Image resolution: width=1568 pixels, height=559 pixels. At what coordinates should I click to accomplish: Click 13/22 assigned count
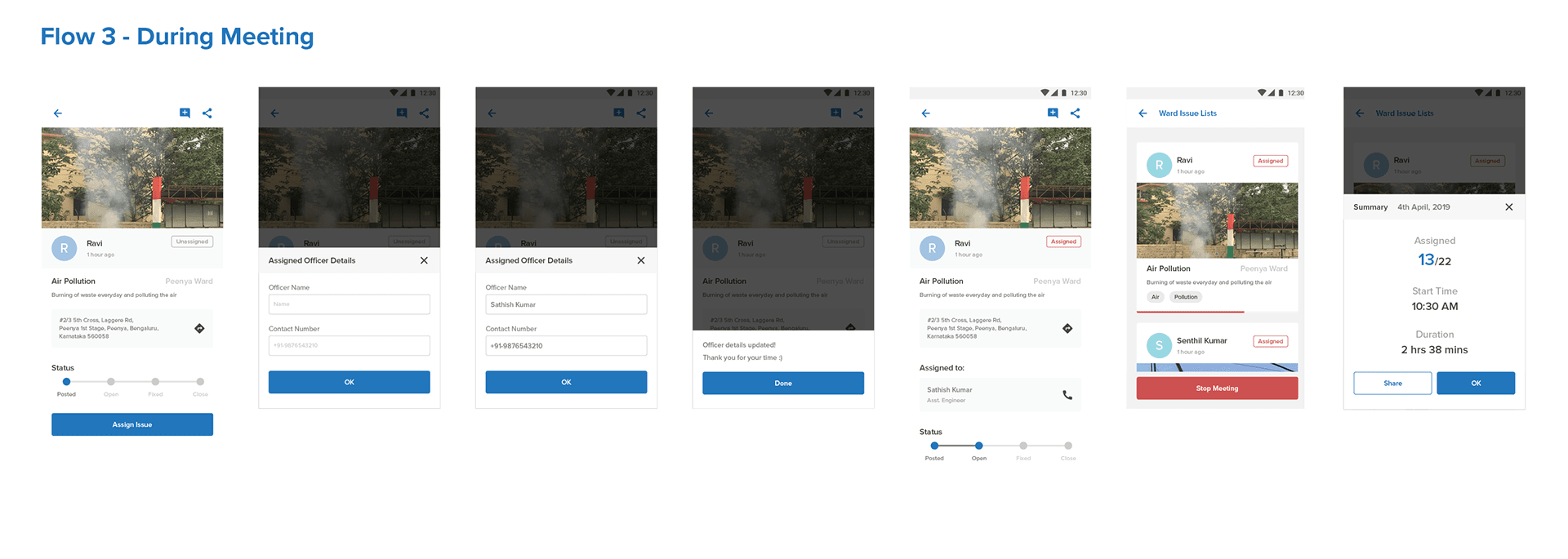1434,260
